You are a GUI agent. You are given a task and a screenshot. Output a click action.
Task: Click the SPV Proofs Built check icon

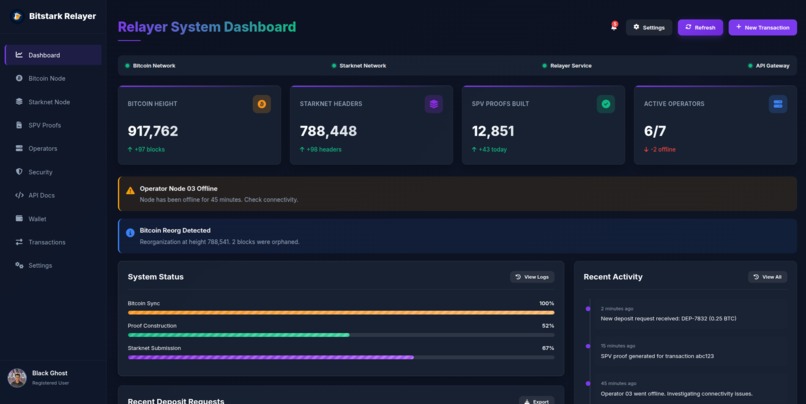click(x=606, y=104)
